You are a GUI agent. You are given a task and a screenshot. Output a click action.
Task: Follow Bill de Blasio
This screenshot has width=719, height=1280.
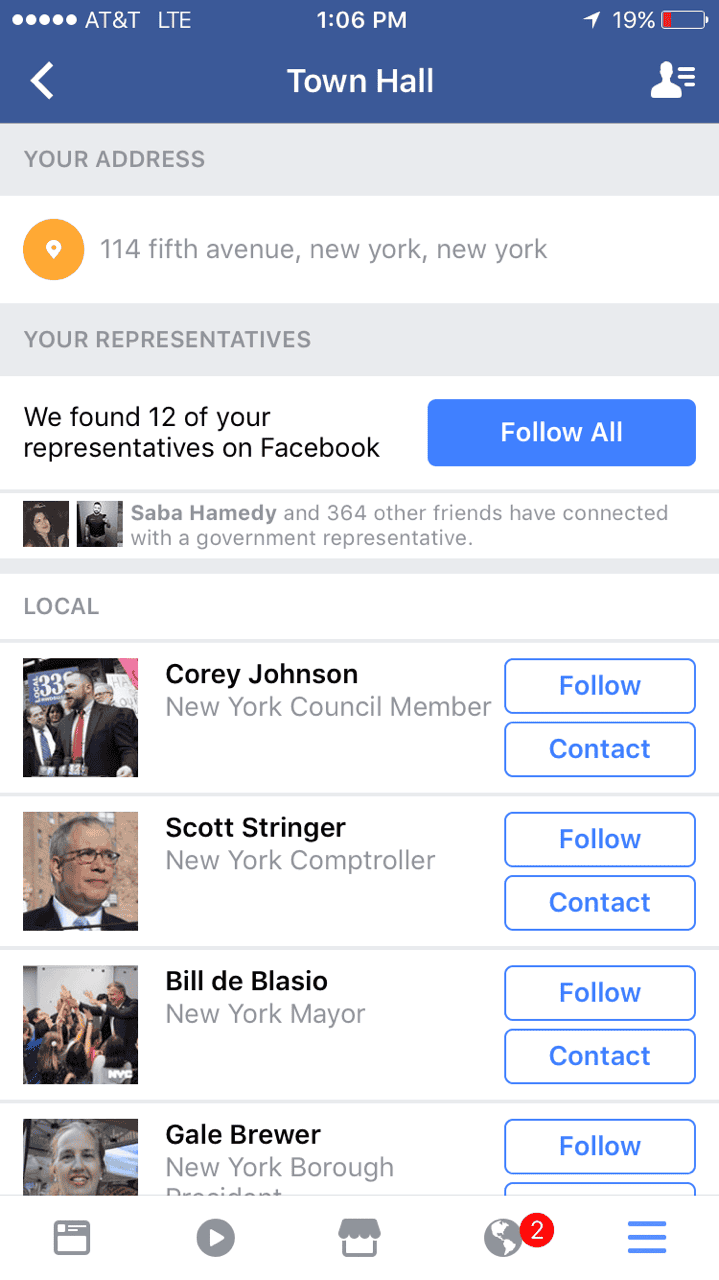tap(599, 992)
